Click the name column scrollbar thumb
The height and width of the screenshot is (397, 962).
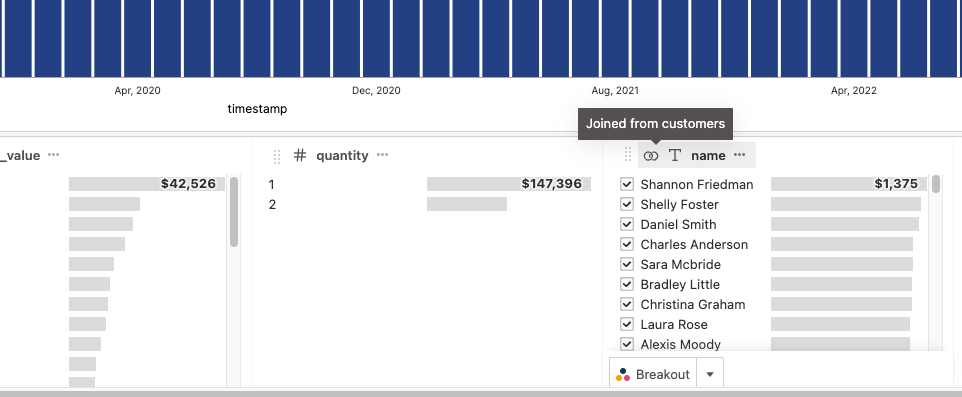[x=936, y=183]
